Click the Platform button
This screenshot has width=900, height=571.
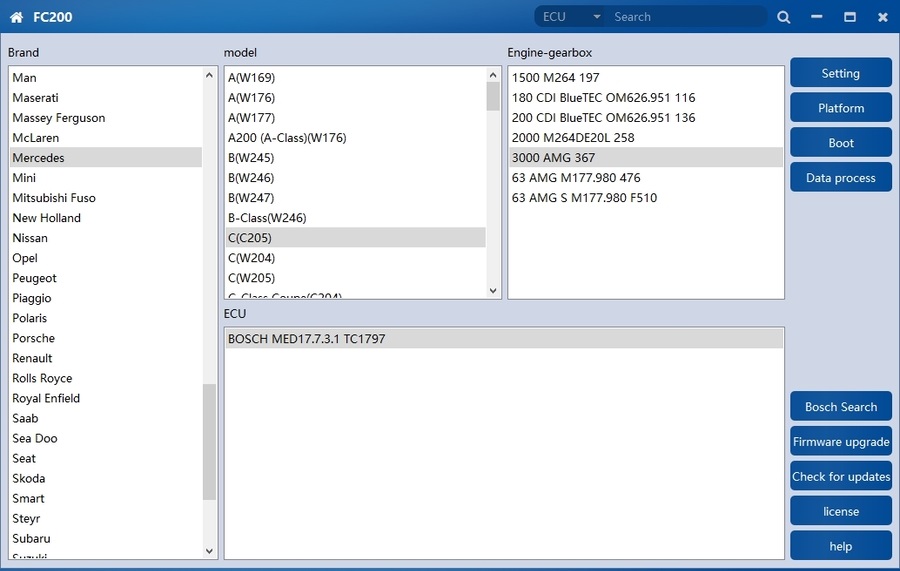tap(840, 108)
